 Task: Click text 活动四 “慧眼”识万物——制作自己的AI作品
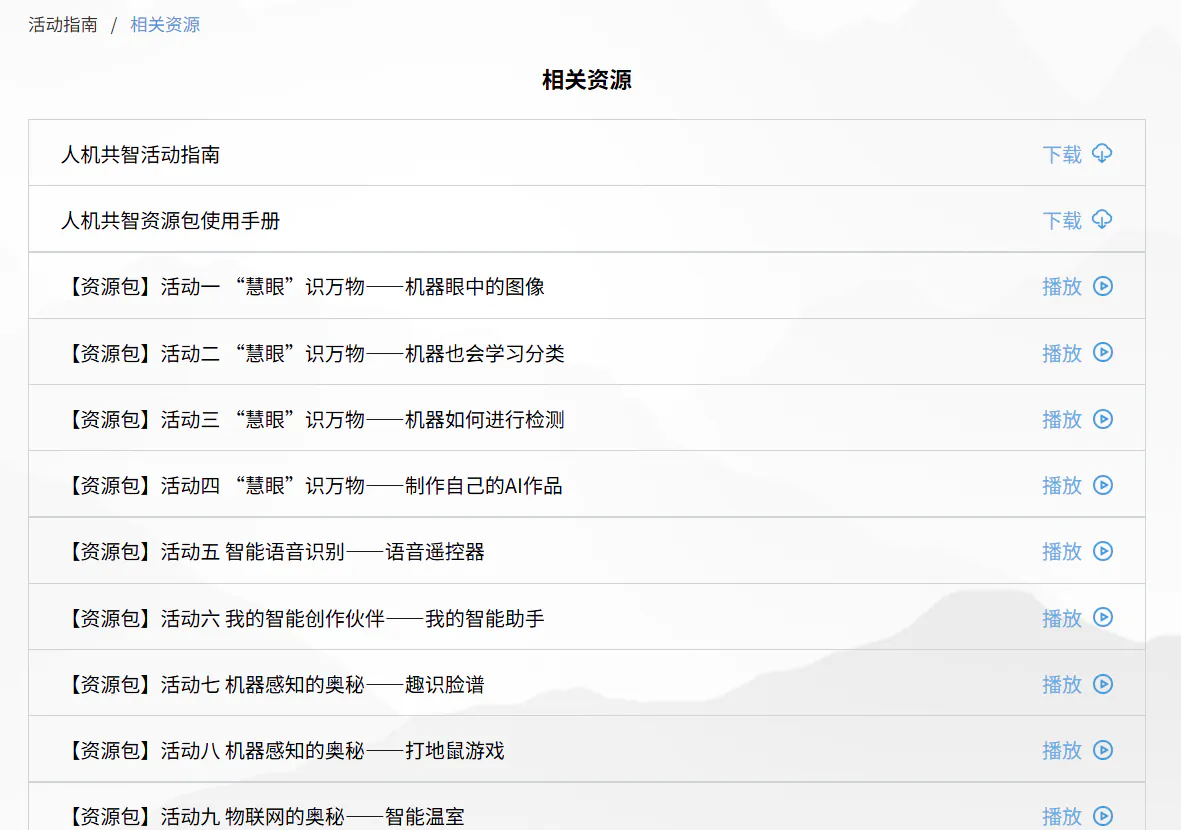tap(362, 486)
